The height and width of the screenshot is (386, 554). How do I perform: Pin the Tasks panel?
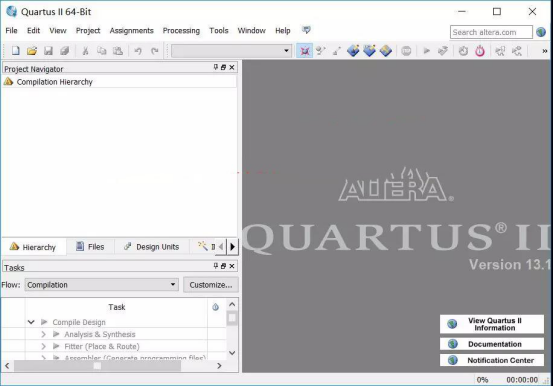[216, 266]
